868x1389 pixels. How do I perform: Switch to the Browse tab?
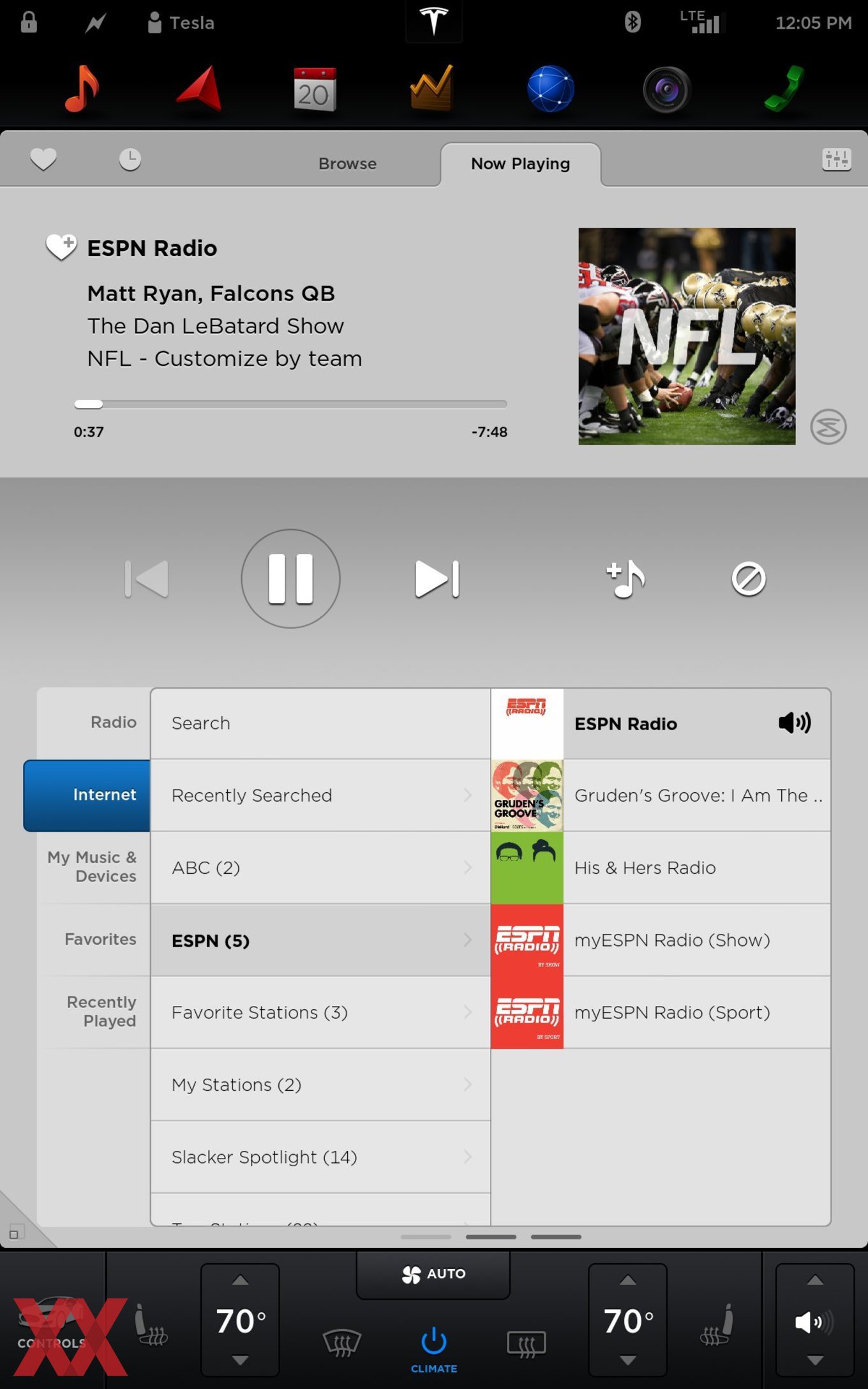[x=347, y=164]
